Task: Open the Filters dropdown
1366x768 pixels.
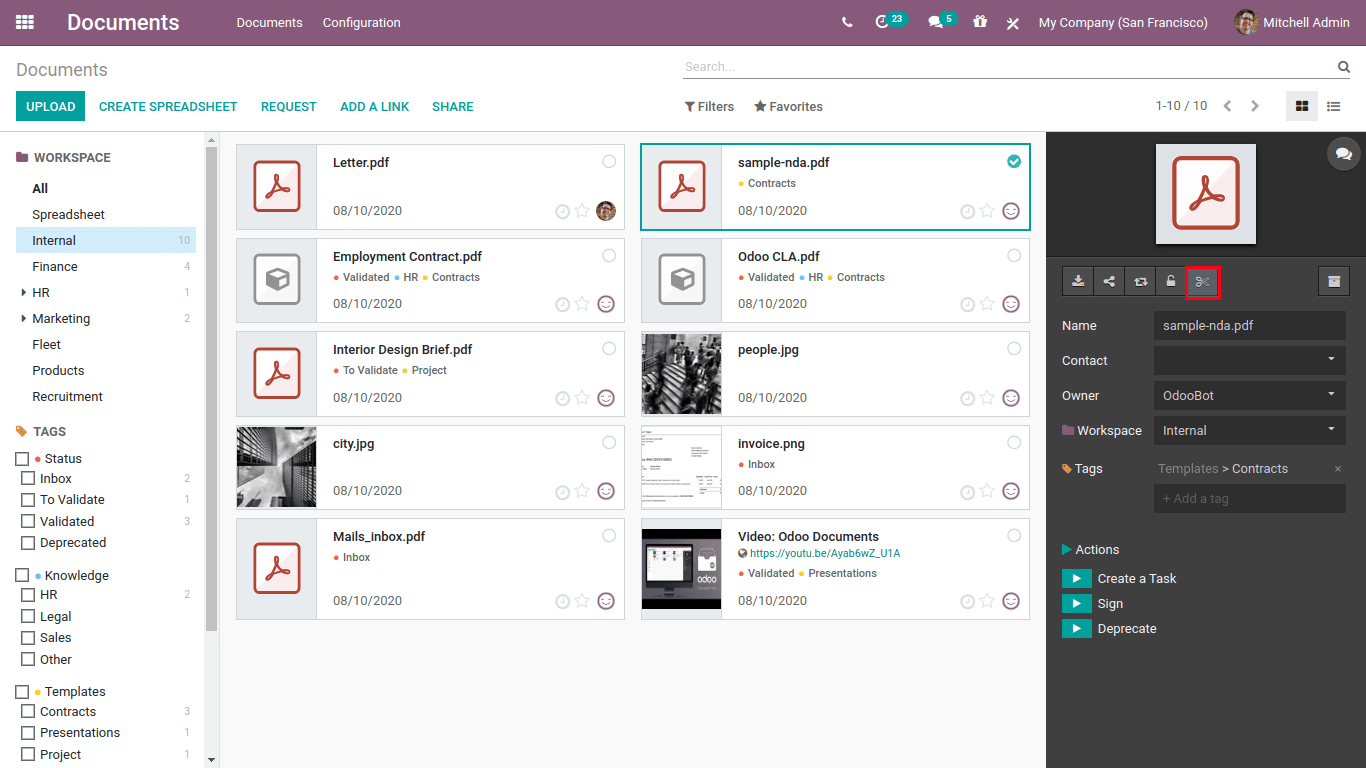Action: [x=709, y=106]
